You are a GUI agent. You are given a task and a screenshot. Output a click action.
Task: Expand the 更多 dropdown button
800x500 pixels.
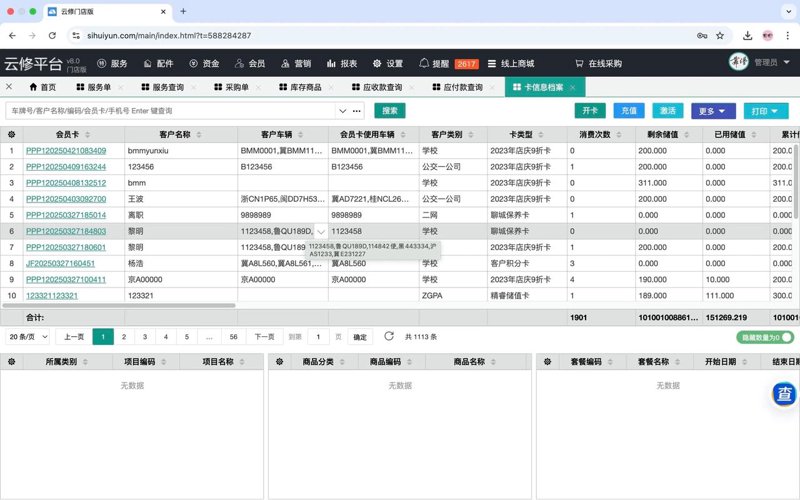[713, 111]
